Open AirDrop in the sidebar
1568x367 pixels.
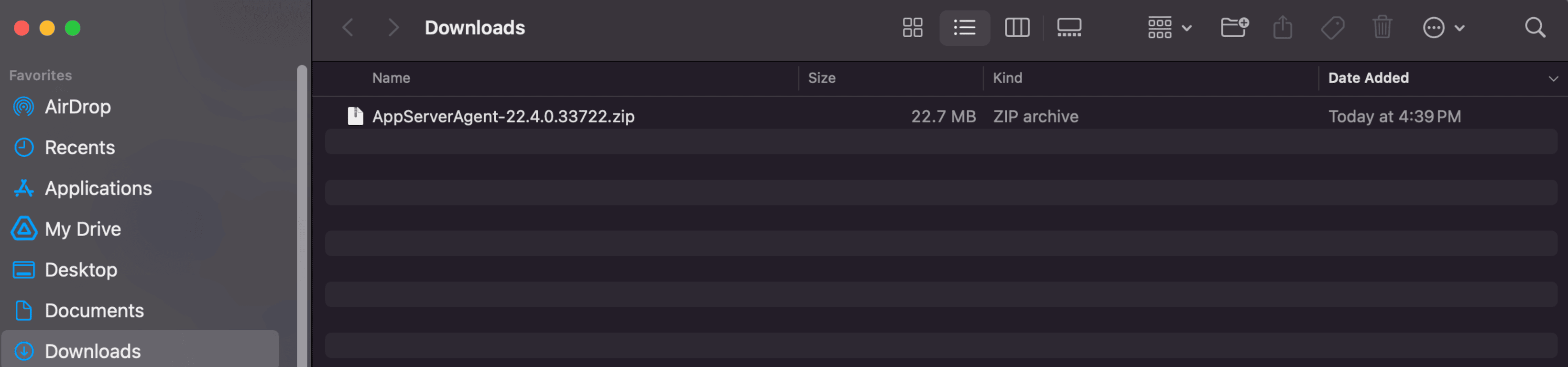click(x=77, y=107)
